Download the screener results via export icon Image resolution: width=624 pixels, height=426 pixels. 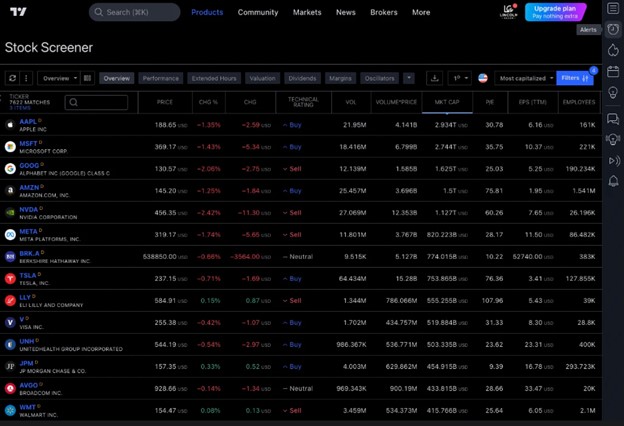pos(435,78)
